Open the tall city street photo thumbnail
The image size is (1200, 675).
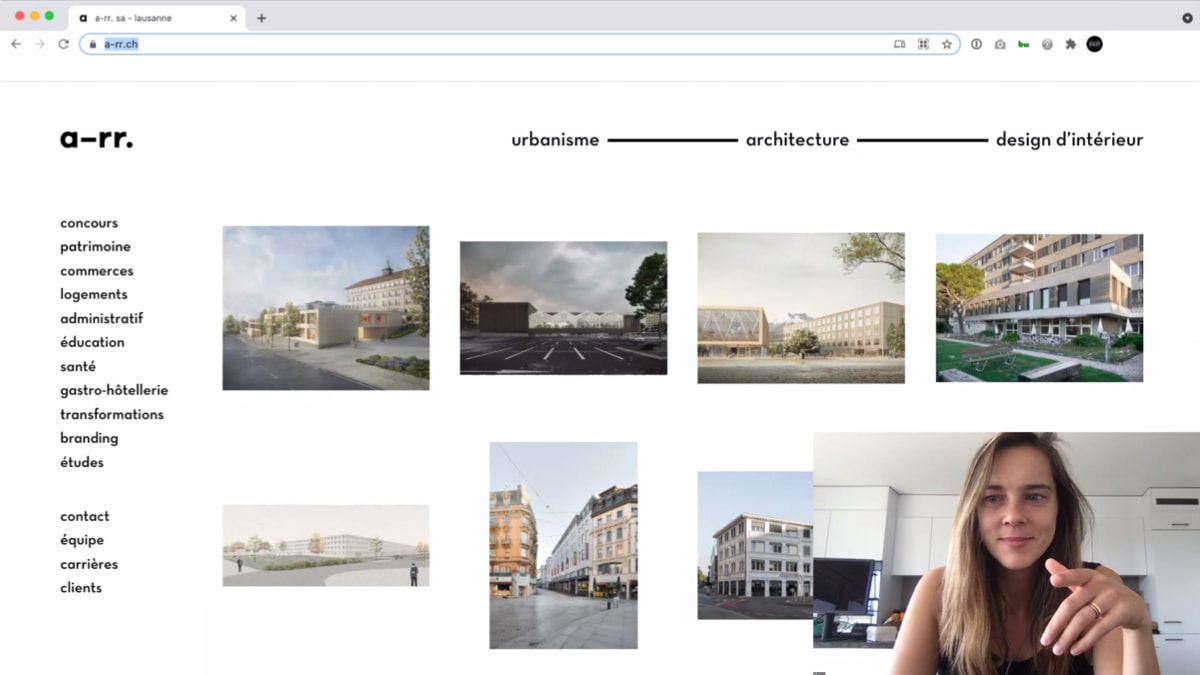point(563,545)
